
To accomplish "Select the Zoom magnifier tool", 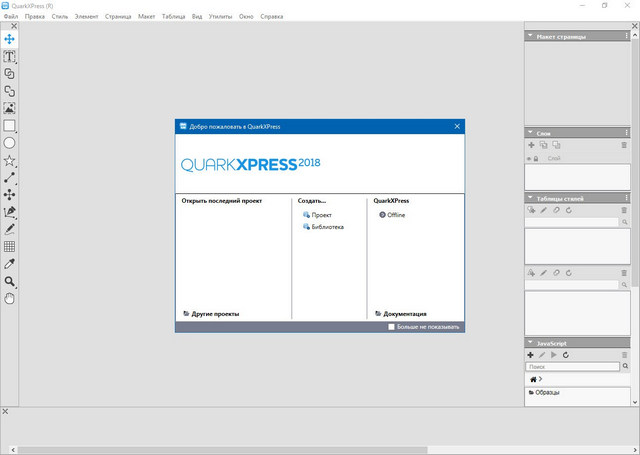I will [x=9, y=281].
